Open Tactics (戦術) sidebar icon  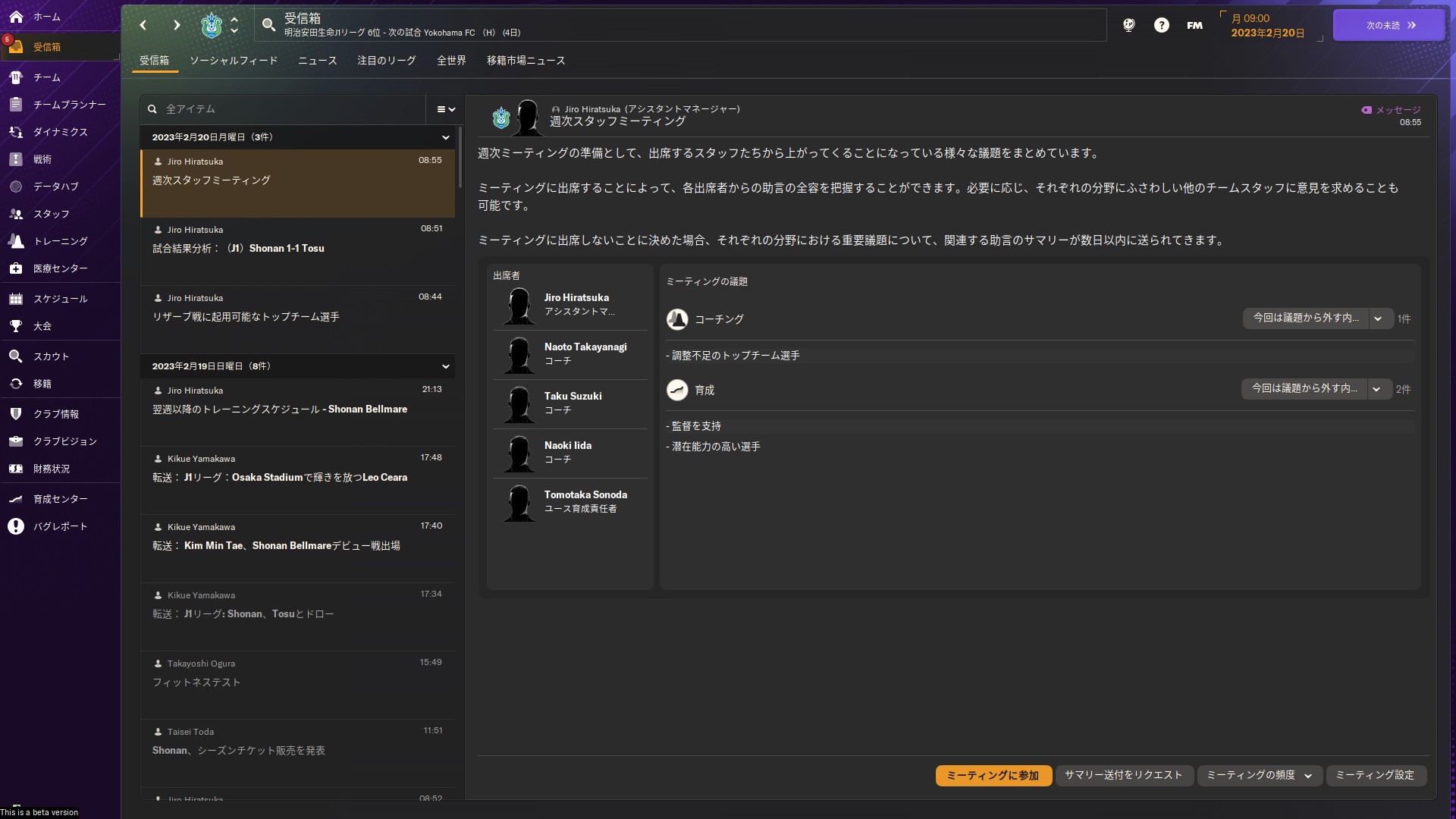click(16, 159)
